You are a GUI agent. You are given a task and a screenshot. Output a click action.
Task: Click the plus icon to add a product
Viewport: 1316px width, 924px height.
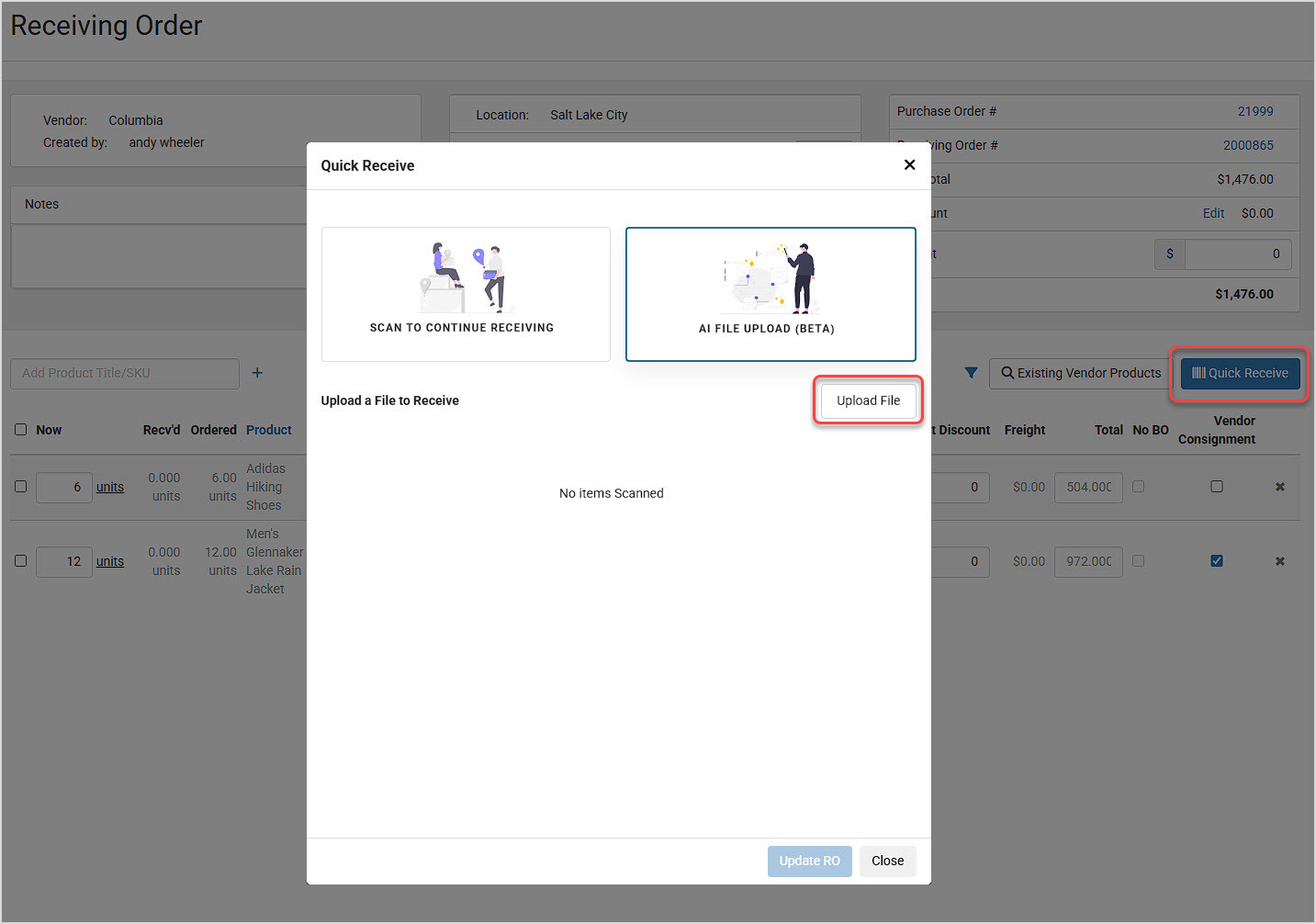point(257,373)
